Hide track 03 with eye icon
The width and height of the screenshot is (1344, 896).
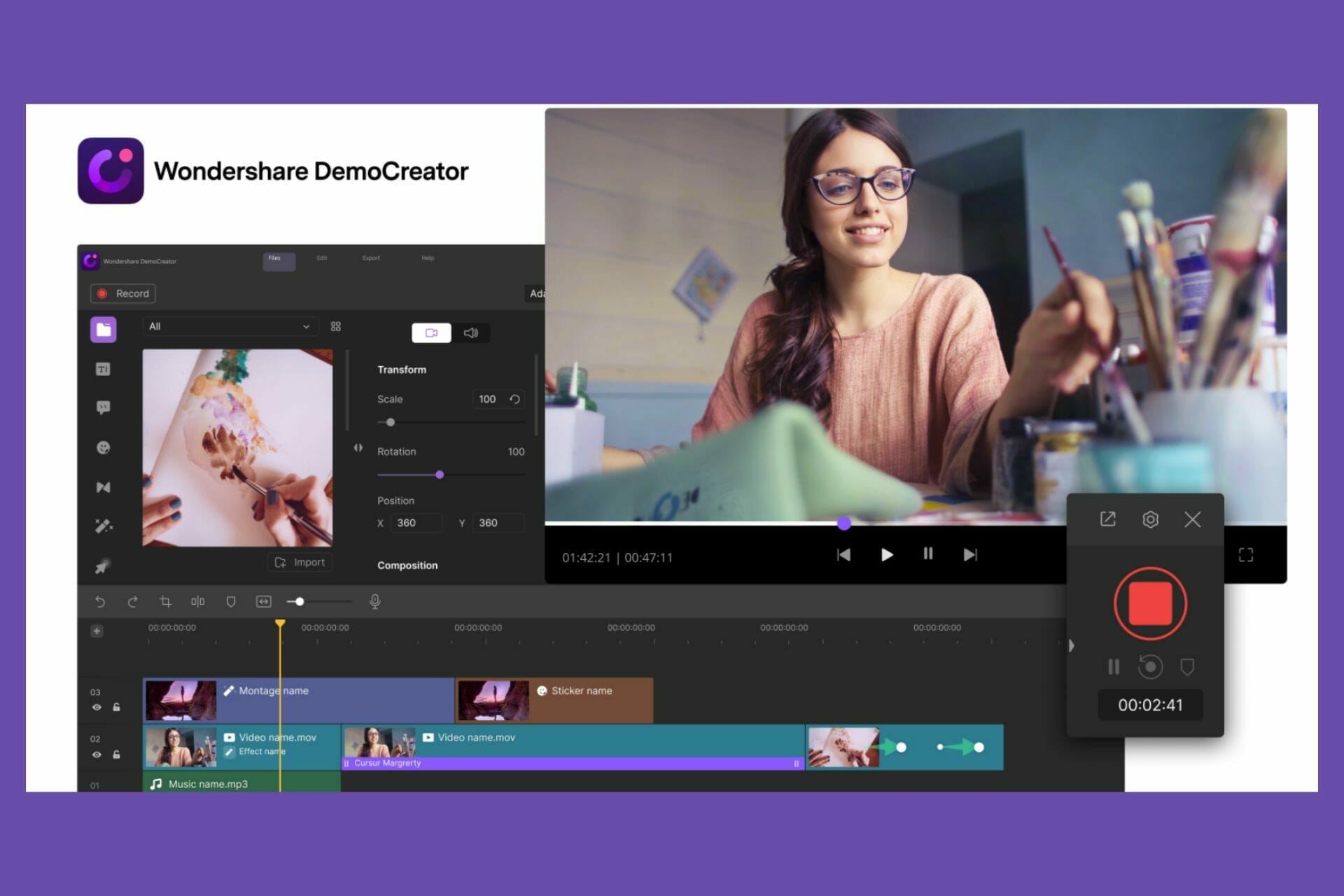coord(97,707)
